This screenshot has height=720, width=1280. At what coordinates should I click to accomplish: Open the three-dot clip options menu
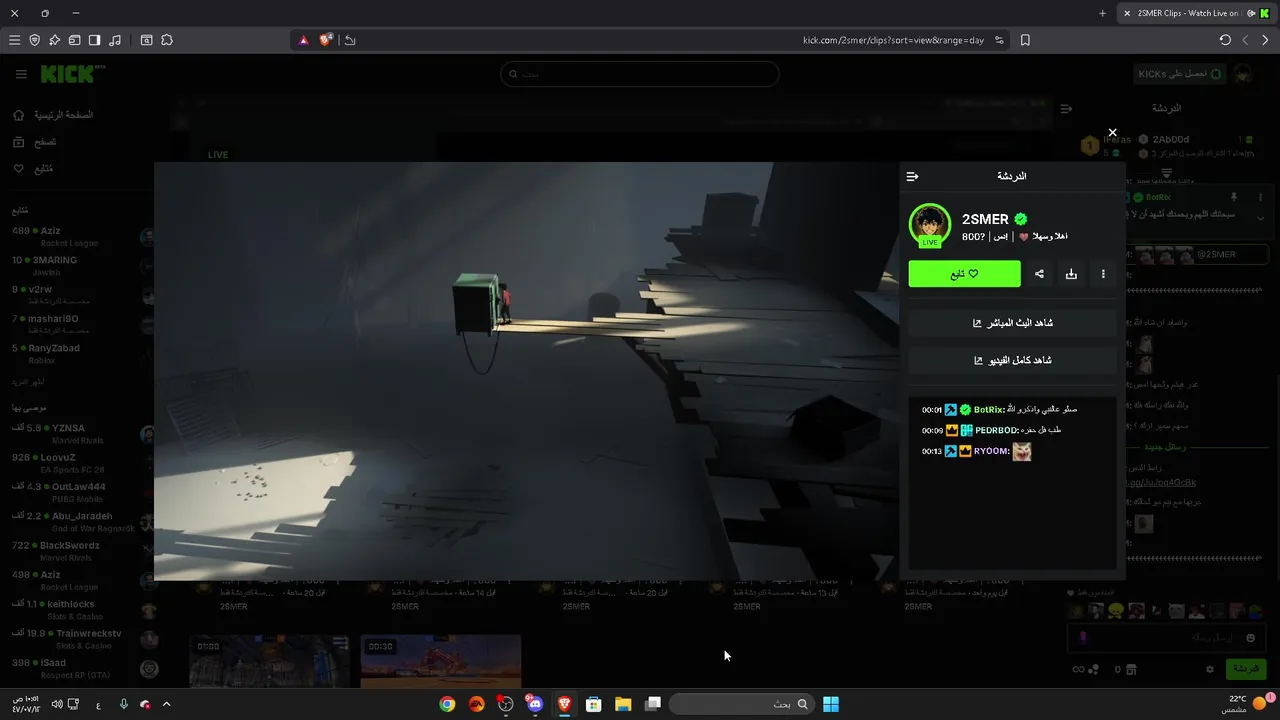click(x=1103, y=274)
